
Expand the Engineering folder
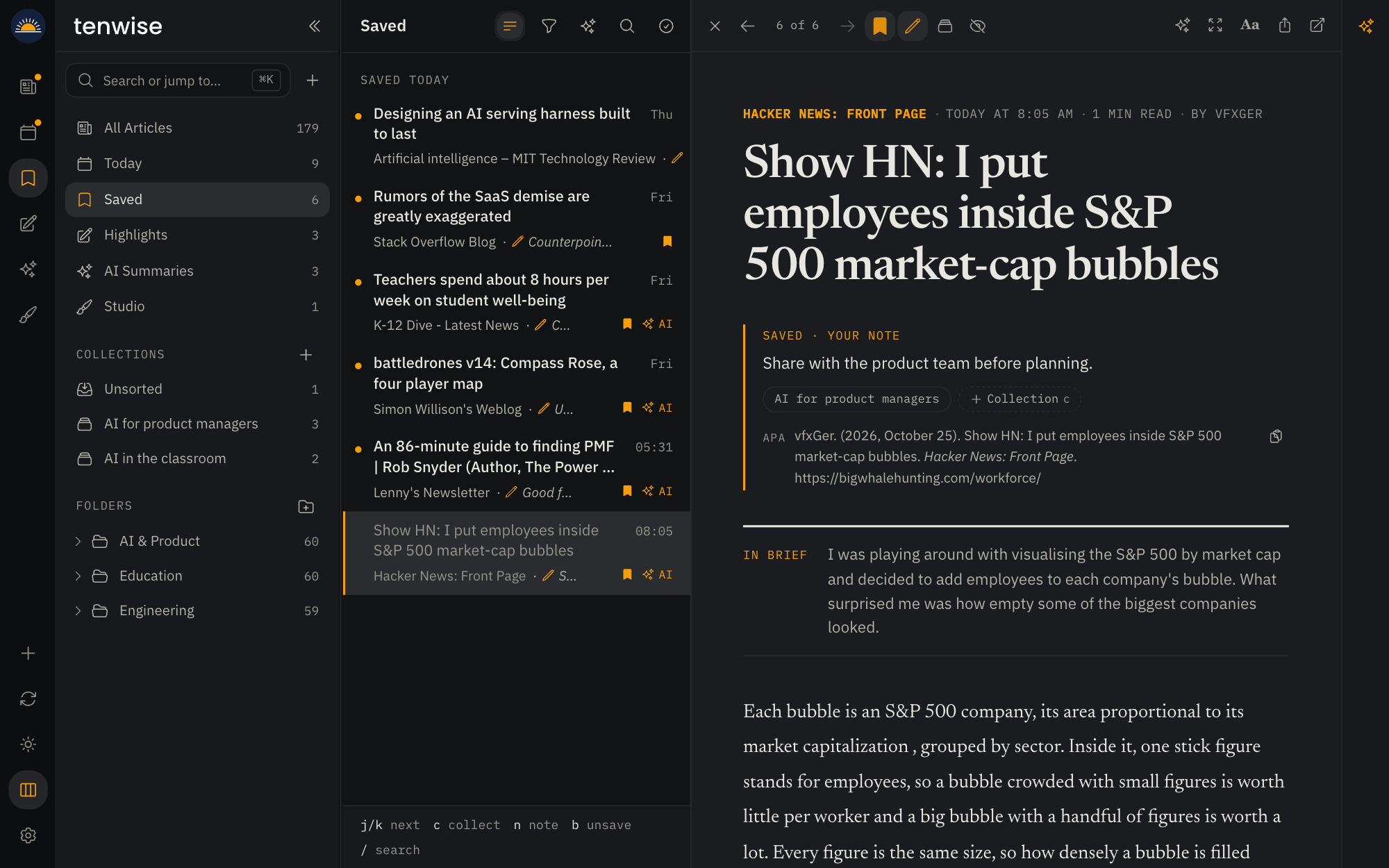[x=78, y=610]
